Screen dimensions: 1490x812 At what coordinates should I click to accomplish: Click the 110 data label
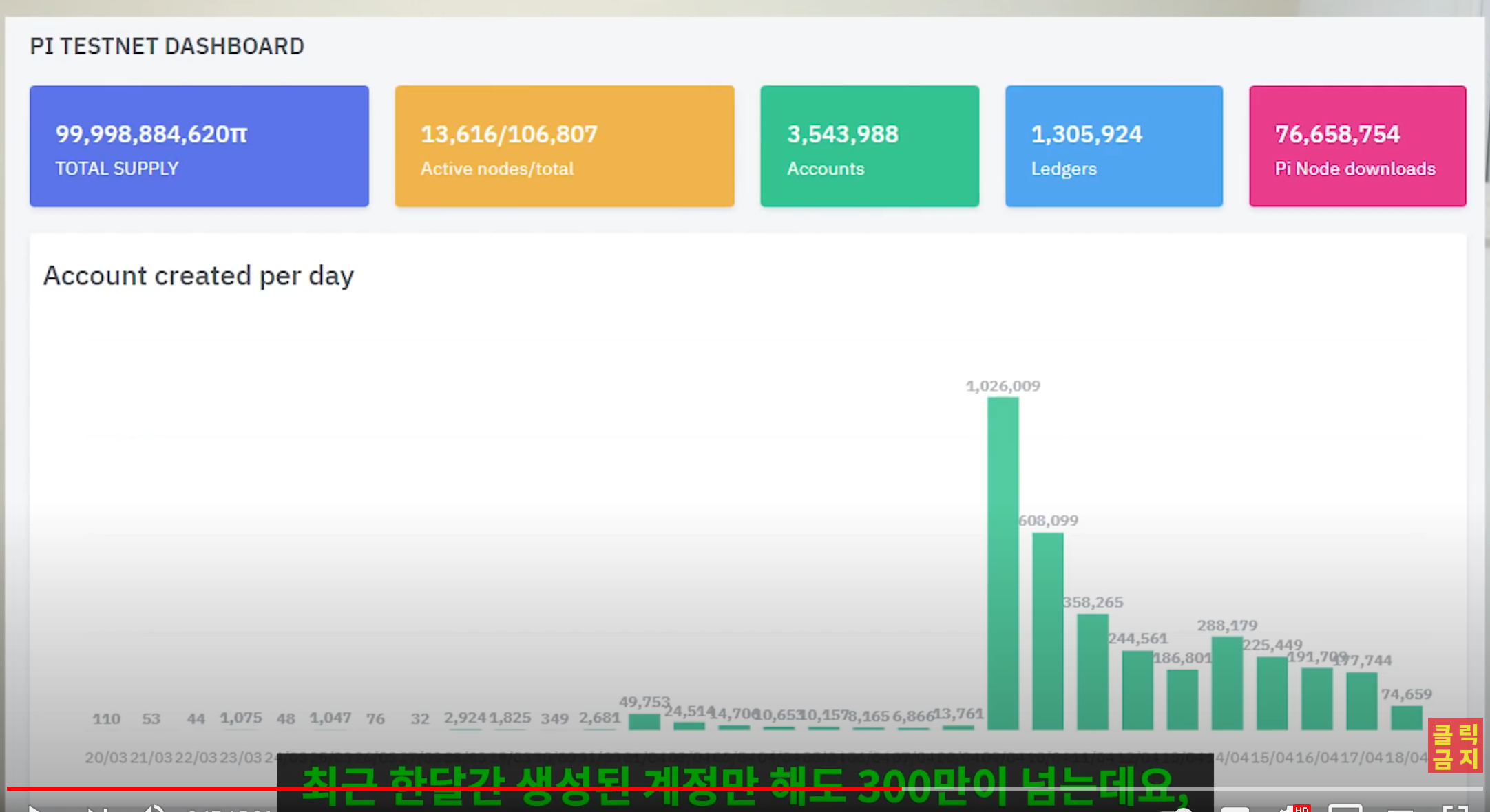[107, 719]
